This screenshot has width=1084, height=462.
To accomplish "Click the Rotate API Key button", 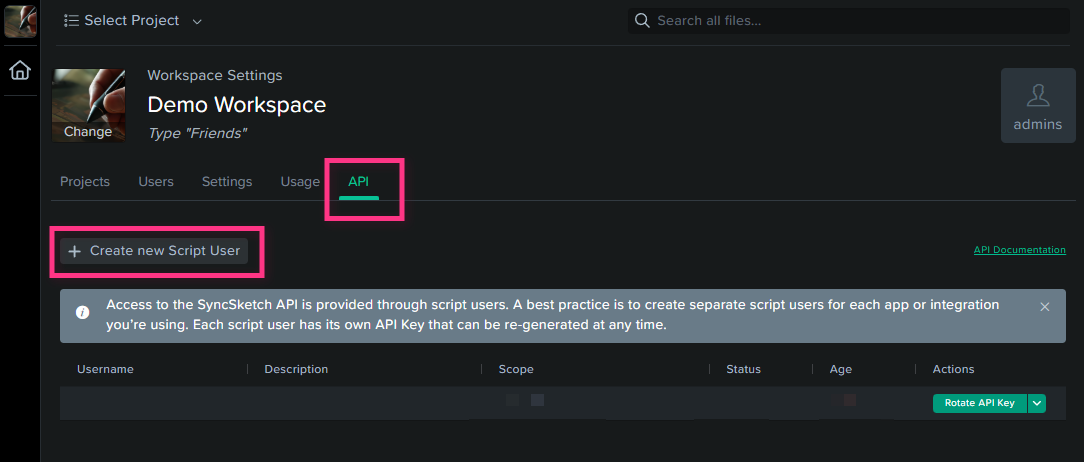I will [x=980, y=403].
